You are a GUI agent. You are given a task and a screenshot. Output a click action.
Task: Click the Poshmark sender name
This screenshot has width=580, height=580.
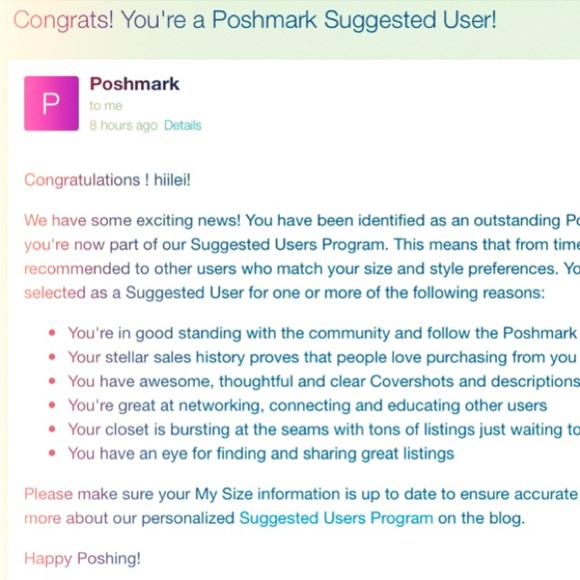point(134,84)
